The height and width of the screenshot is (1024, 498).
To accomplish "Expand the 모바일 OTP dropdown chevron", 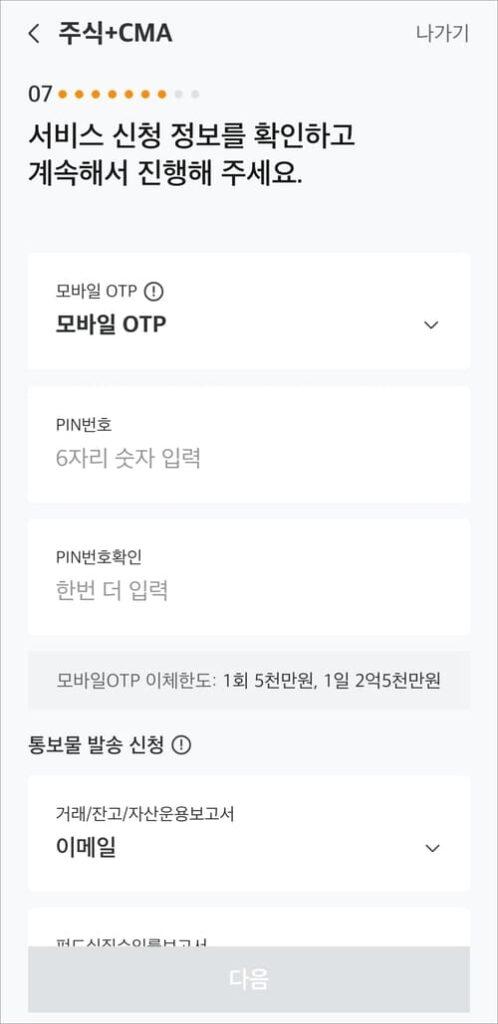I will pos(431,325).
